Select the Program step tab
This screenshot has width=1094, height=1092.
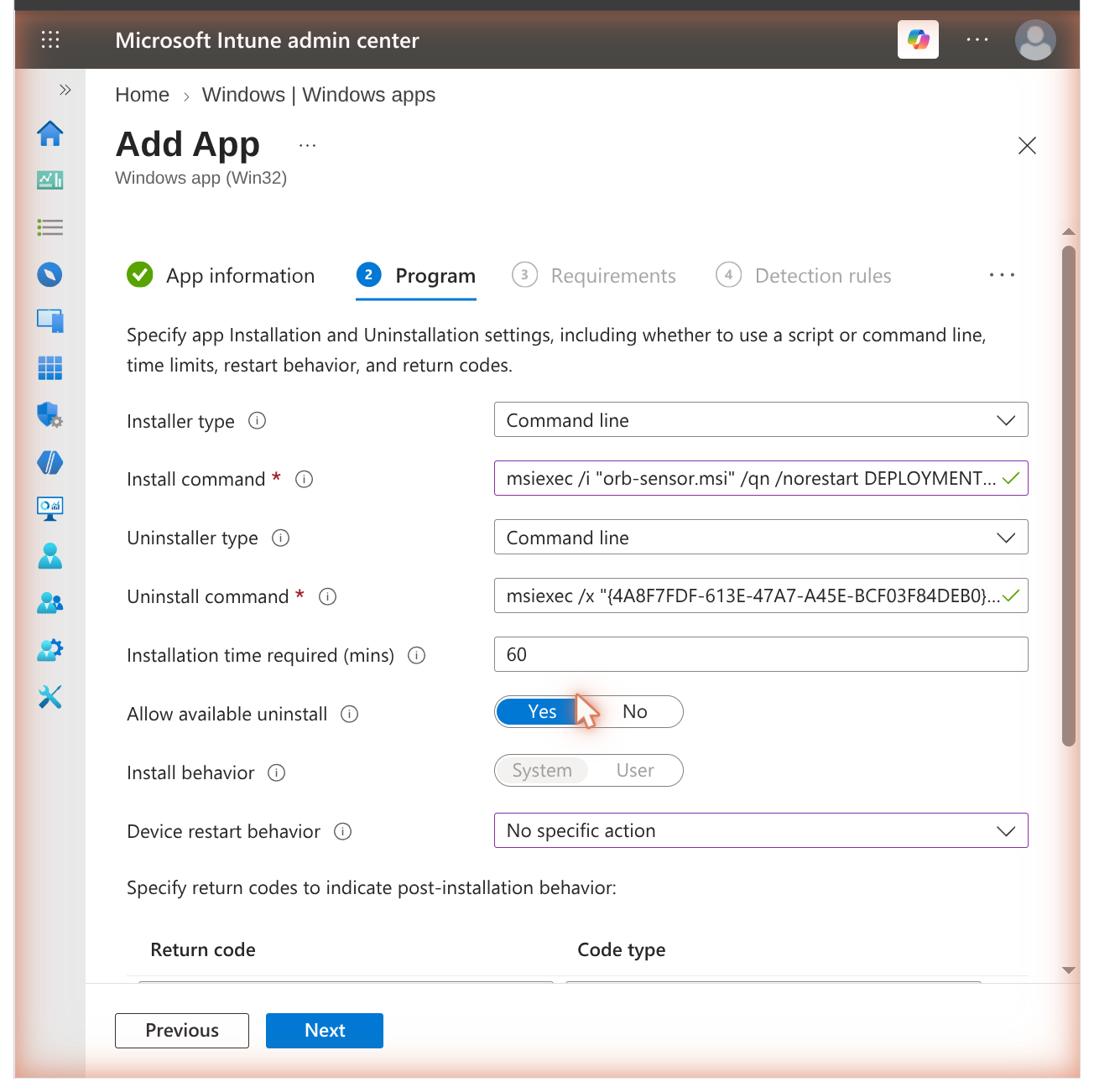point(416,276)
